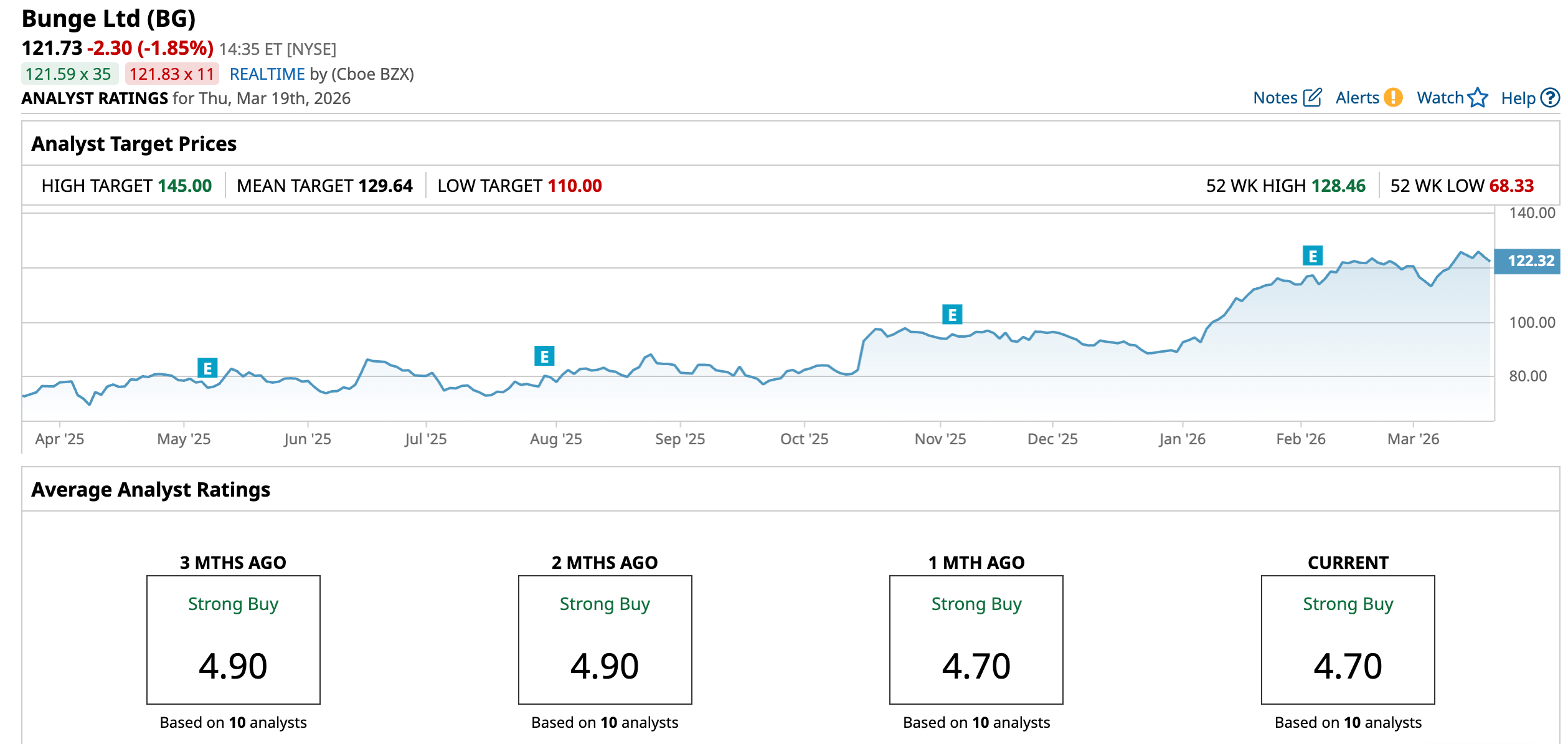Click the 2 MTHS AGO rating box

pyautogui.click(x=605, y=640)
